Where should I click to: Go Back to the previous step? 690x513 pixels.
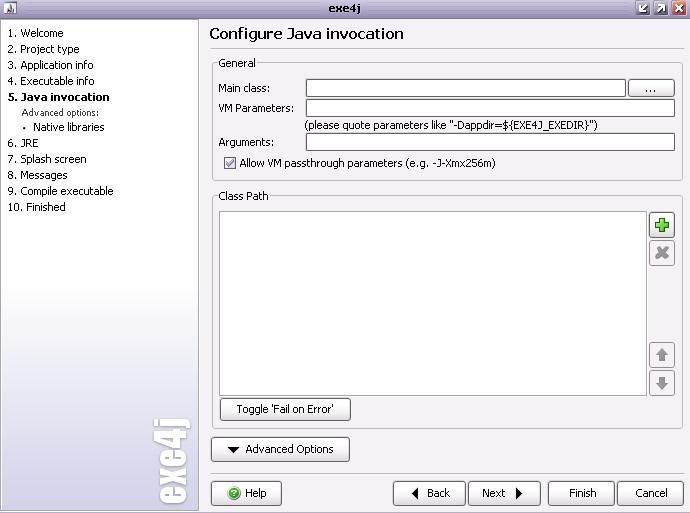tap(429, 493)
